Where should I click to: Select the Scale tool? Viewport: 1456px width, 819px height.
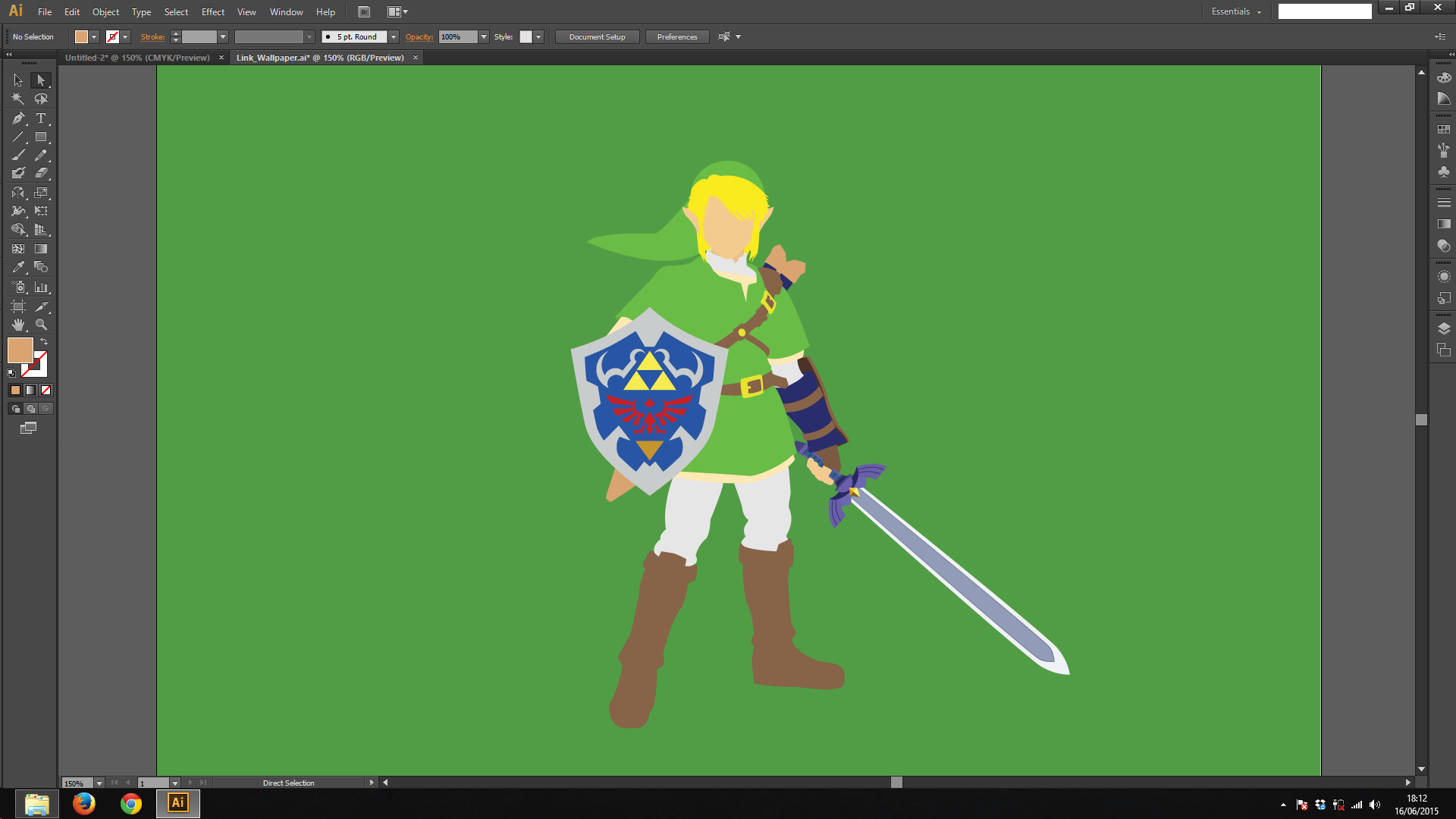(x=41, y=193)
